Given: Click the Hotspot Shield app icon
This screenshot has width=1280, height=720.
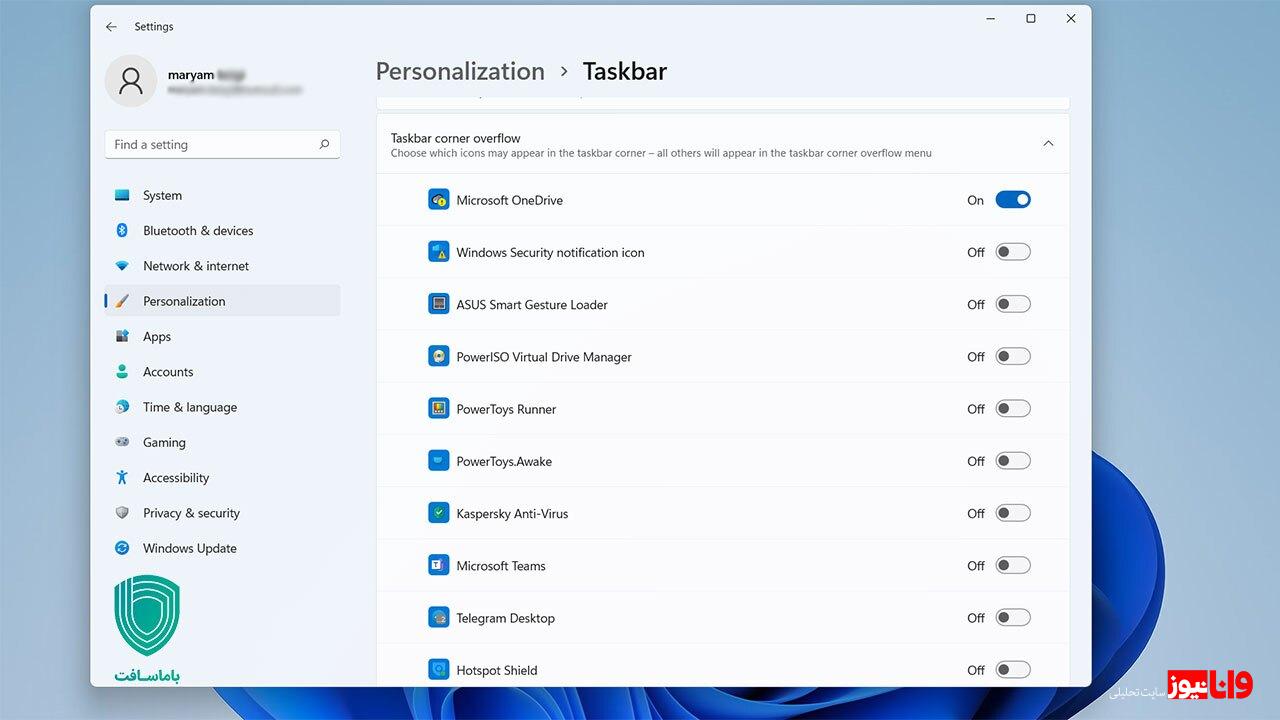Looking at the screenshot, I should 438,670.
